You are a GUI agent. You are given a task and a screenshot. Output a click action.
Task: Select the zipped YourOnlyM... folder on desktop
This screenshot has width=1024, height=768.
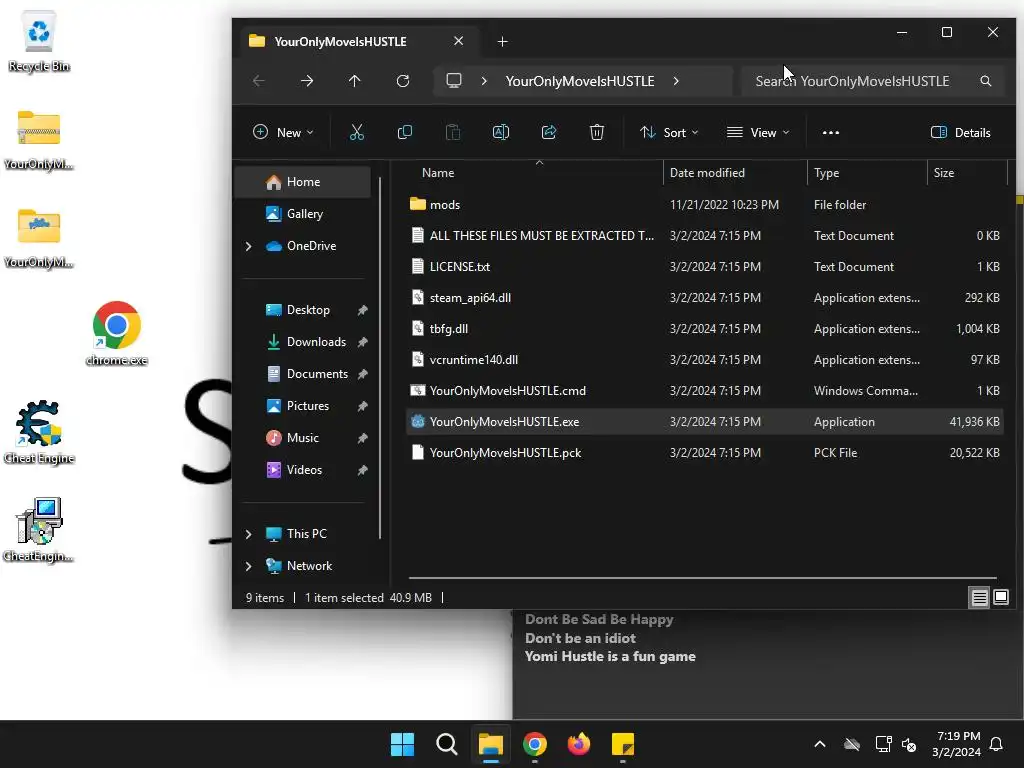click(x=39, y=140)
